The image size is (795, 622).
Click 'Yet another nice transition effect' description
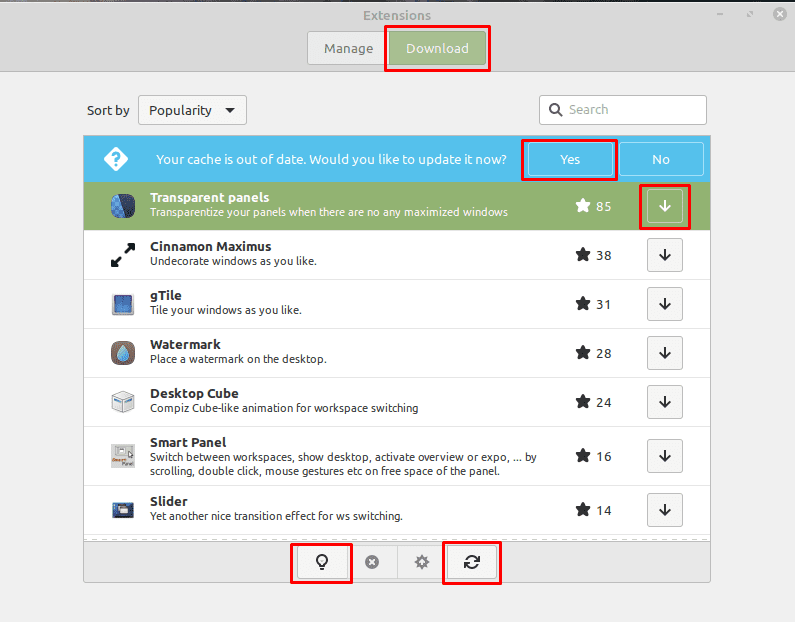click(x=276, y=516)
